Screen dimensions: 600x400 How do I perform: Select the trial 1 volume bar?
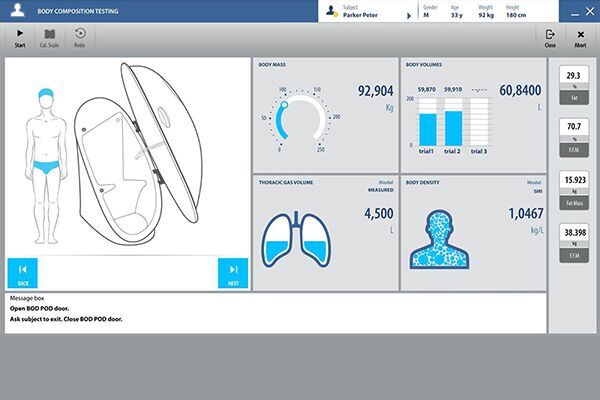coord(427,127)
